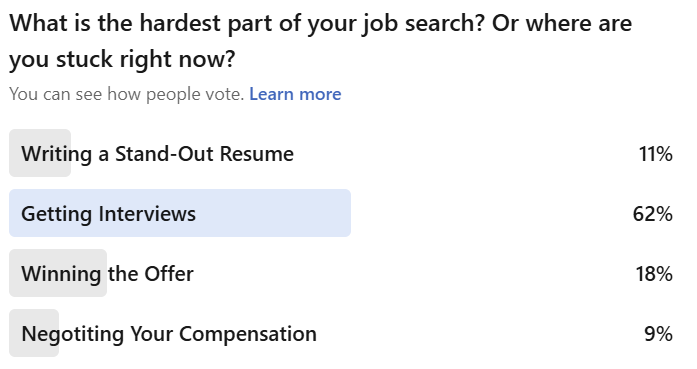Click gray progress bar behind 'Writing'
The width and height of the screenshot is (697, 369).
coord(40,153)
